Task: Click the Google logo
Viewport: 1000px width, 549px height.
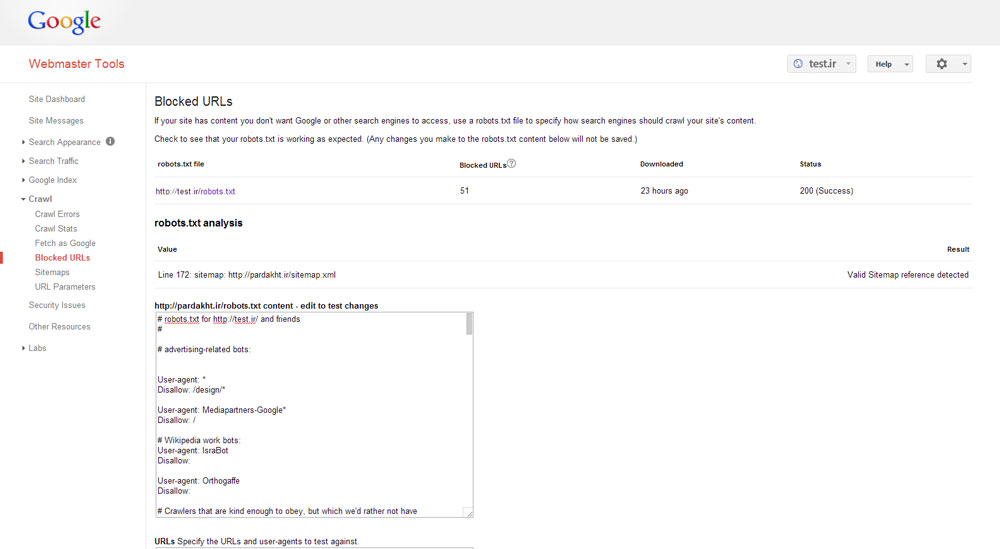Action: (64, 22)
